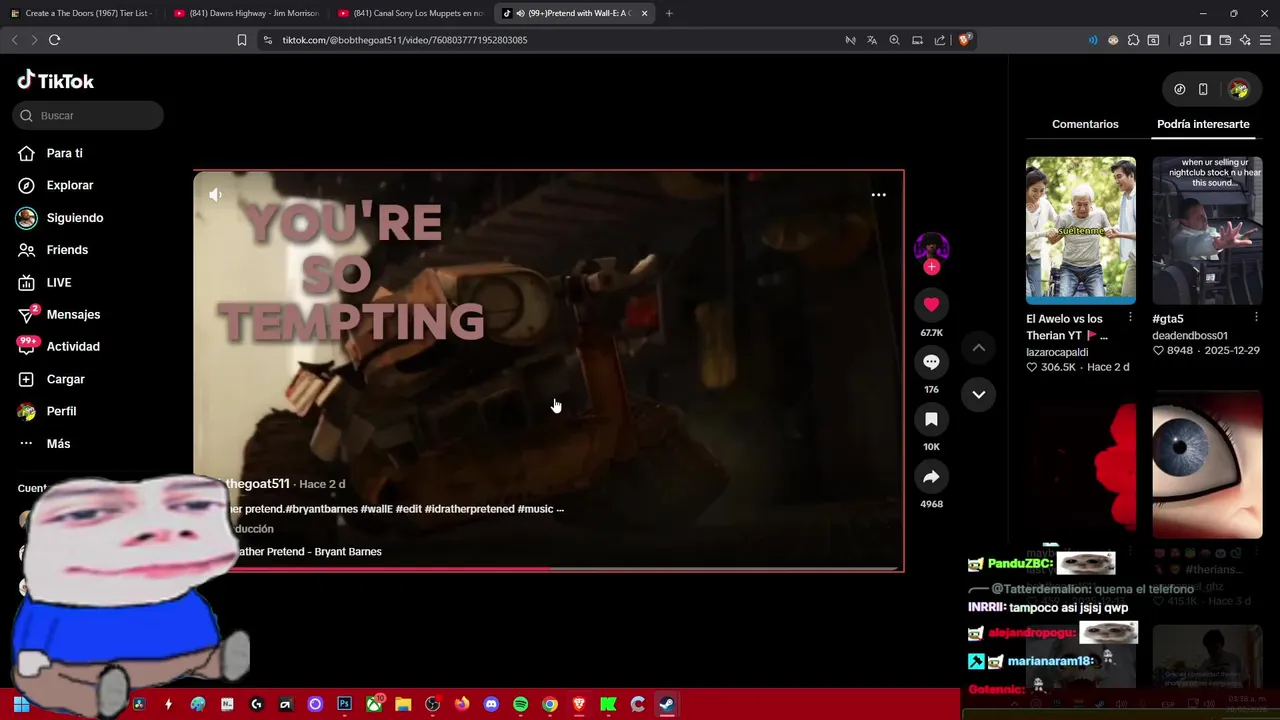The height and width of the screenshot is (720, 1280).
Task: Open options for #gta5 video
Action: pos(1256,317)
